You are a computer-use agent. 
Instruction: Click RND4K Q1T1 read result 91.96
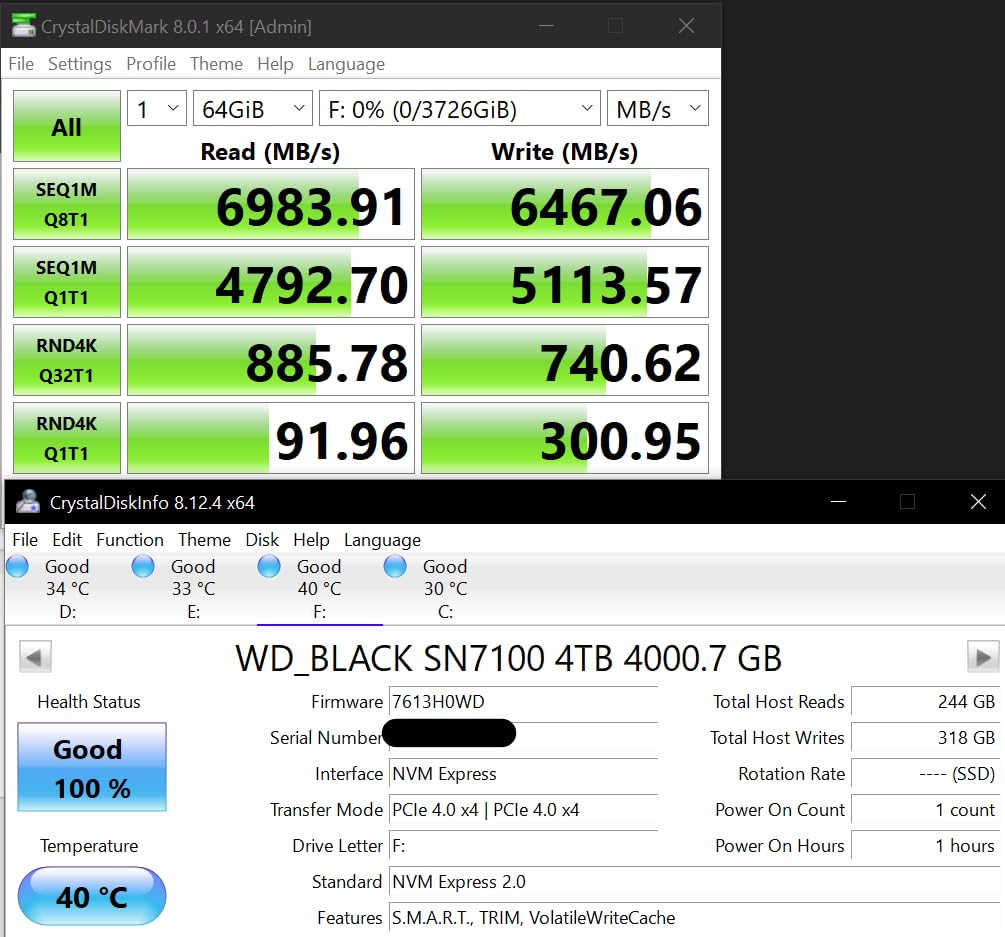pos(270,438)
